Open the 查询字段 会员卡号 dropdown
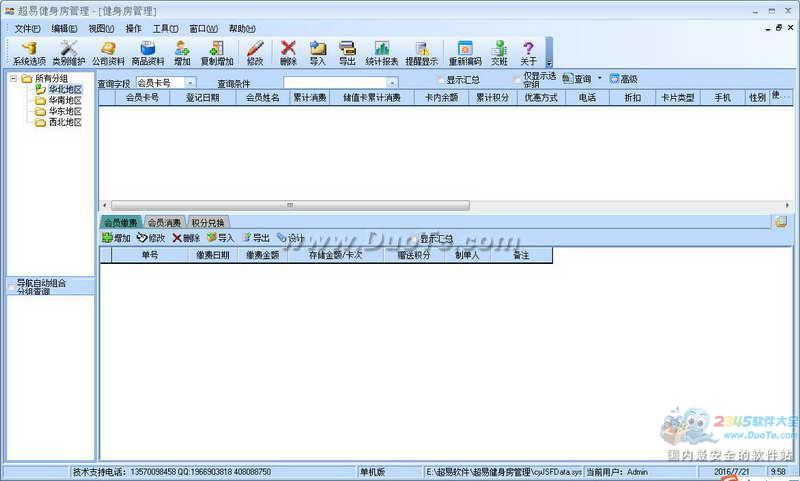The width and height of the screenshot is (800, 481). (190, 83)
